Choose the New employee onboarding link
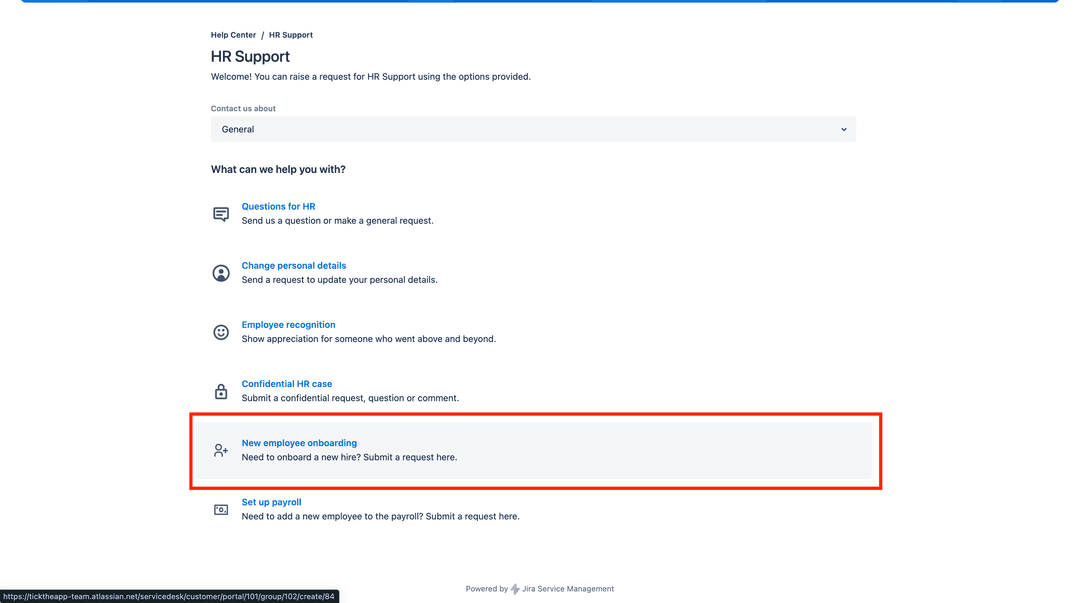The width and height of the screenshot is (1080, 603). tap(299, 443)
